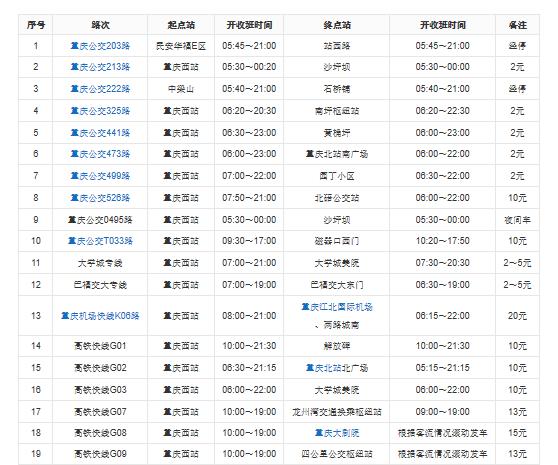Click the 07:00~19:00 time cell
This screenshot has width=558, height=465.
click(249, 285)
